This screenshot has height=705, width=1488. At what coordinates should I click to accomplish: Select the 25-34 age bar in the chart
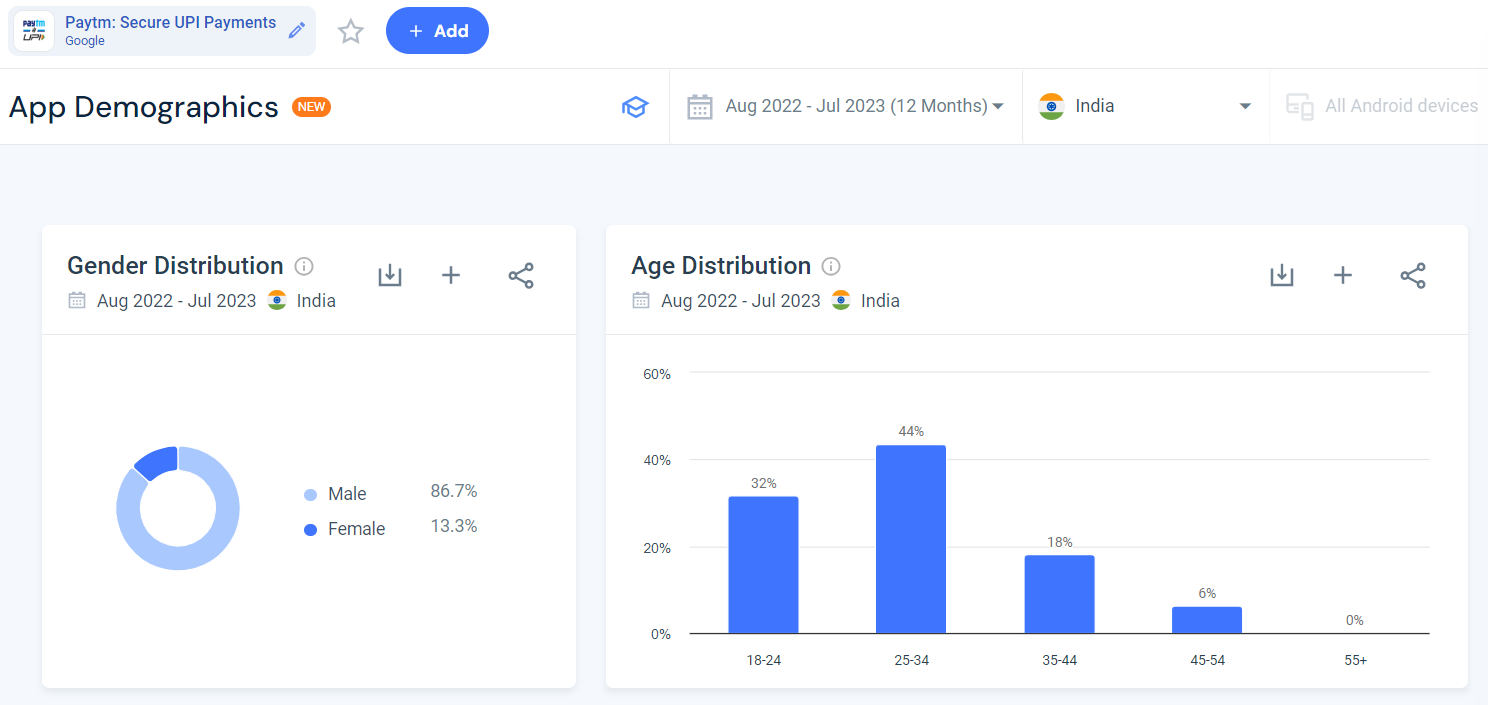pyautogui.click(x=910, y=540)
